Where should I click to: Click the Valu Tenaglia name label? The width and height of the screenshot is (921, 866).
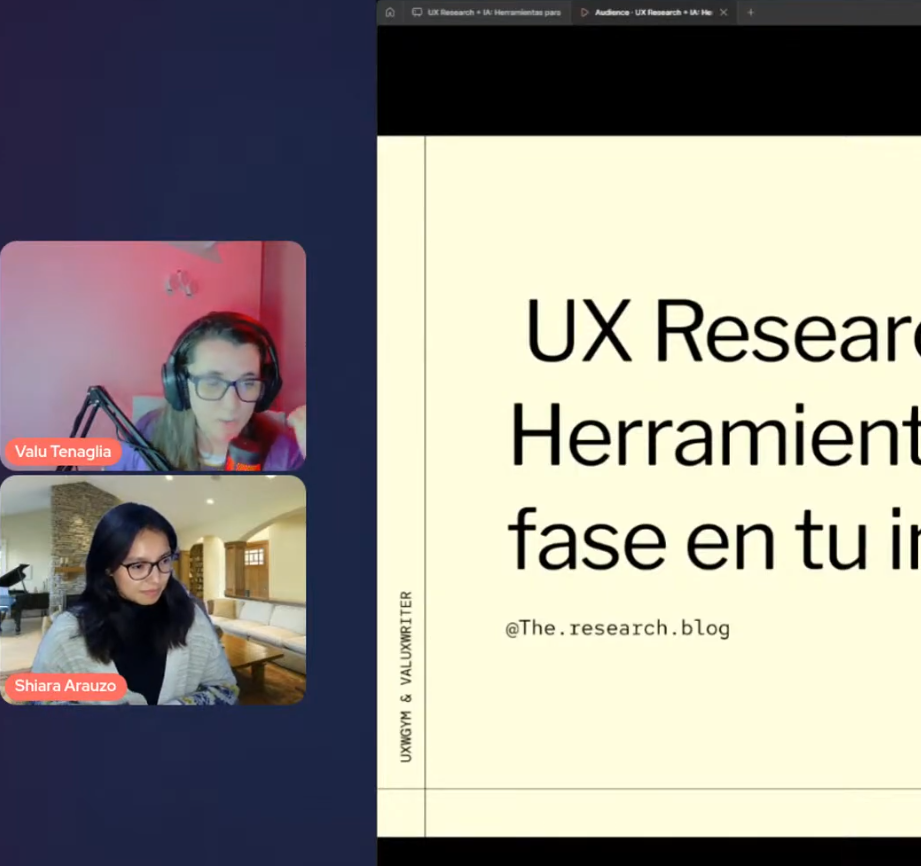[x=62, y=451]
